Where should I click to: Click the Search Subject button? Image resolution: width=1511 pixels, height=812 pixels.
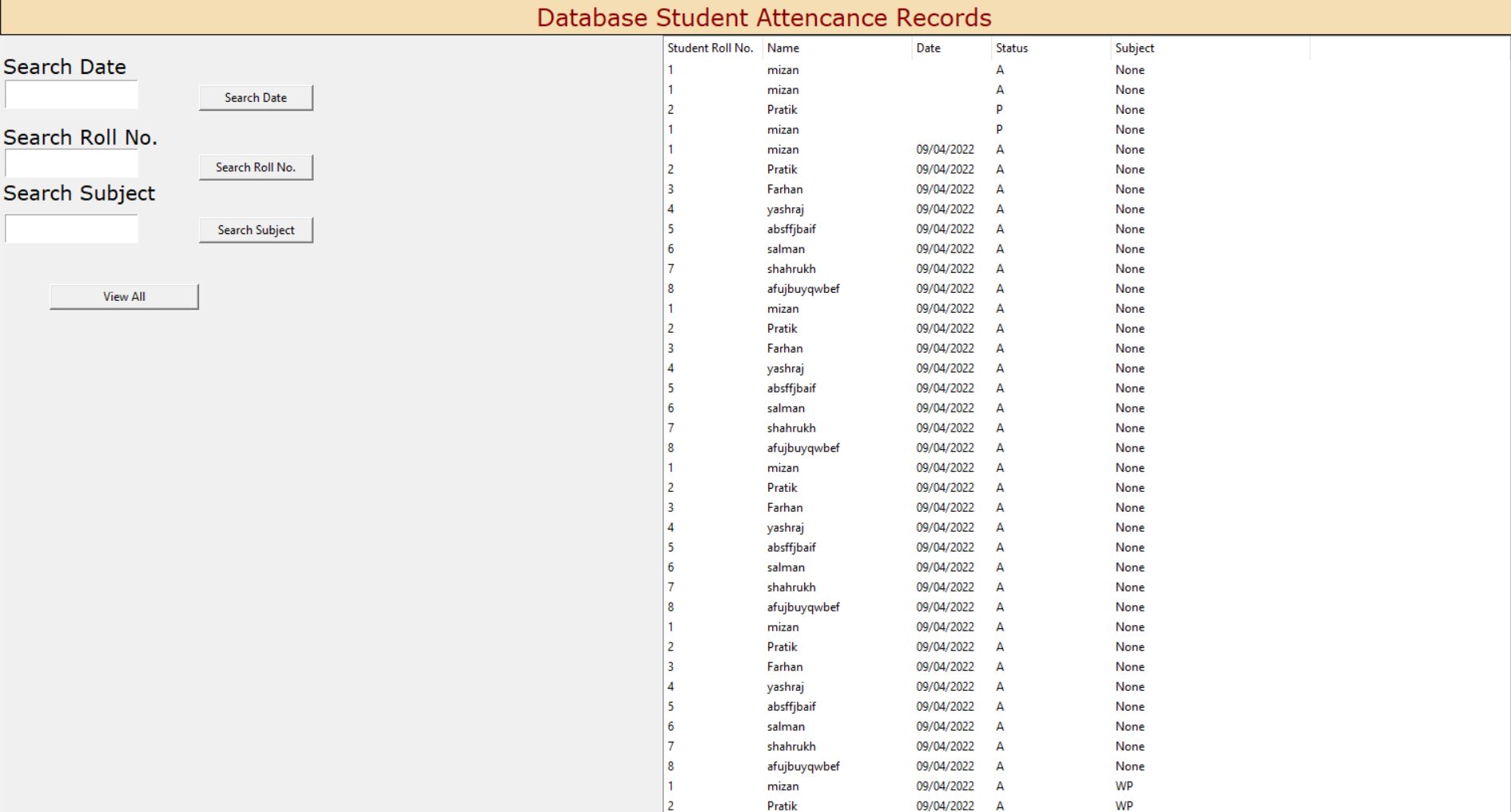[x=256, y=230]
